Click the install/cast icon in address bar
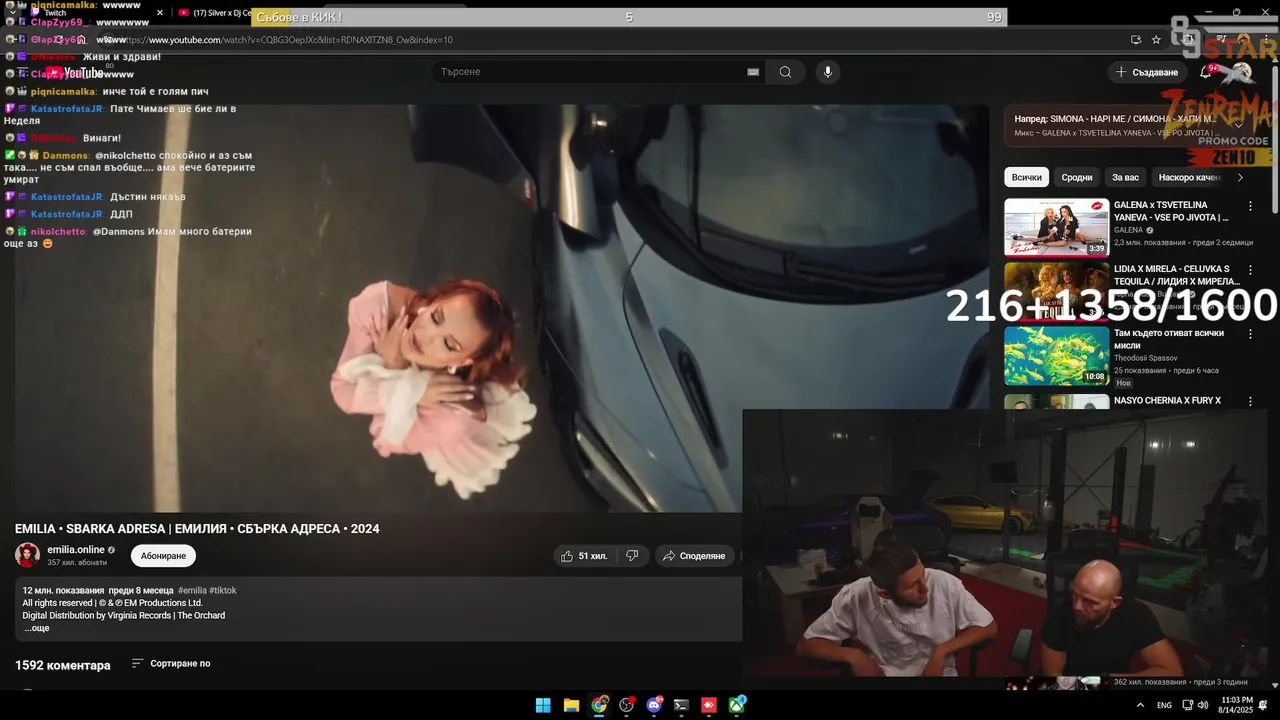Screen dimensions: 1280x720 coord(1136,40)
